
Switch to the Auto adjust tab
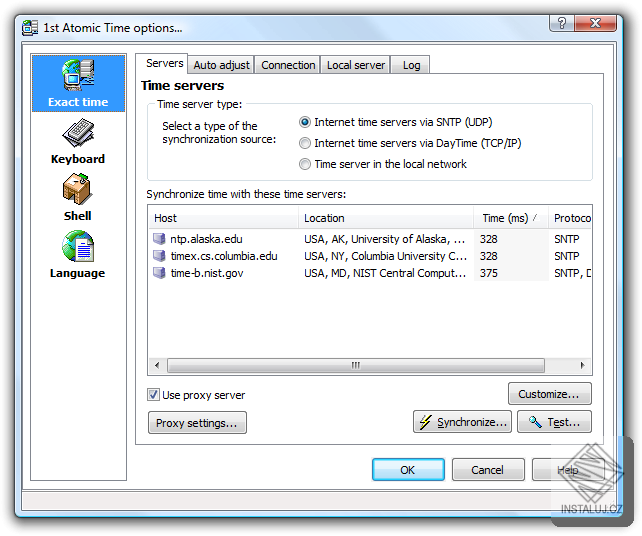[x=222, y=65]
